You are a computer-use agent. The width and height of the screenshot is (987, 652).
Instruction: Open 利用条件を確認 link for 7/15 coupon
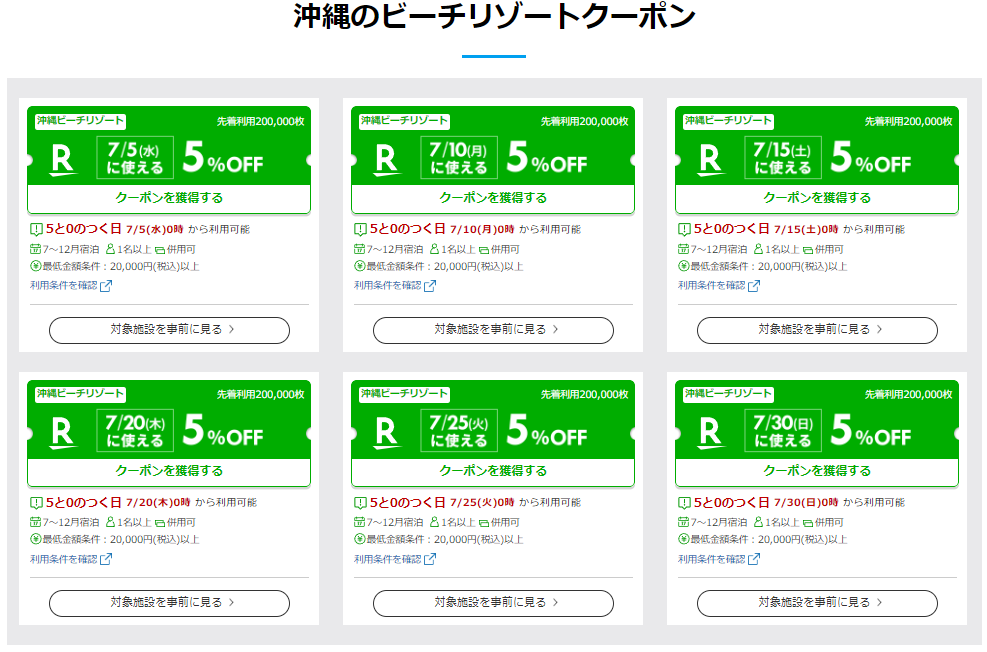(x=711, y=286)
